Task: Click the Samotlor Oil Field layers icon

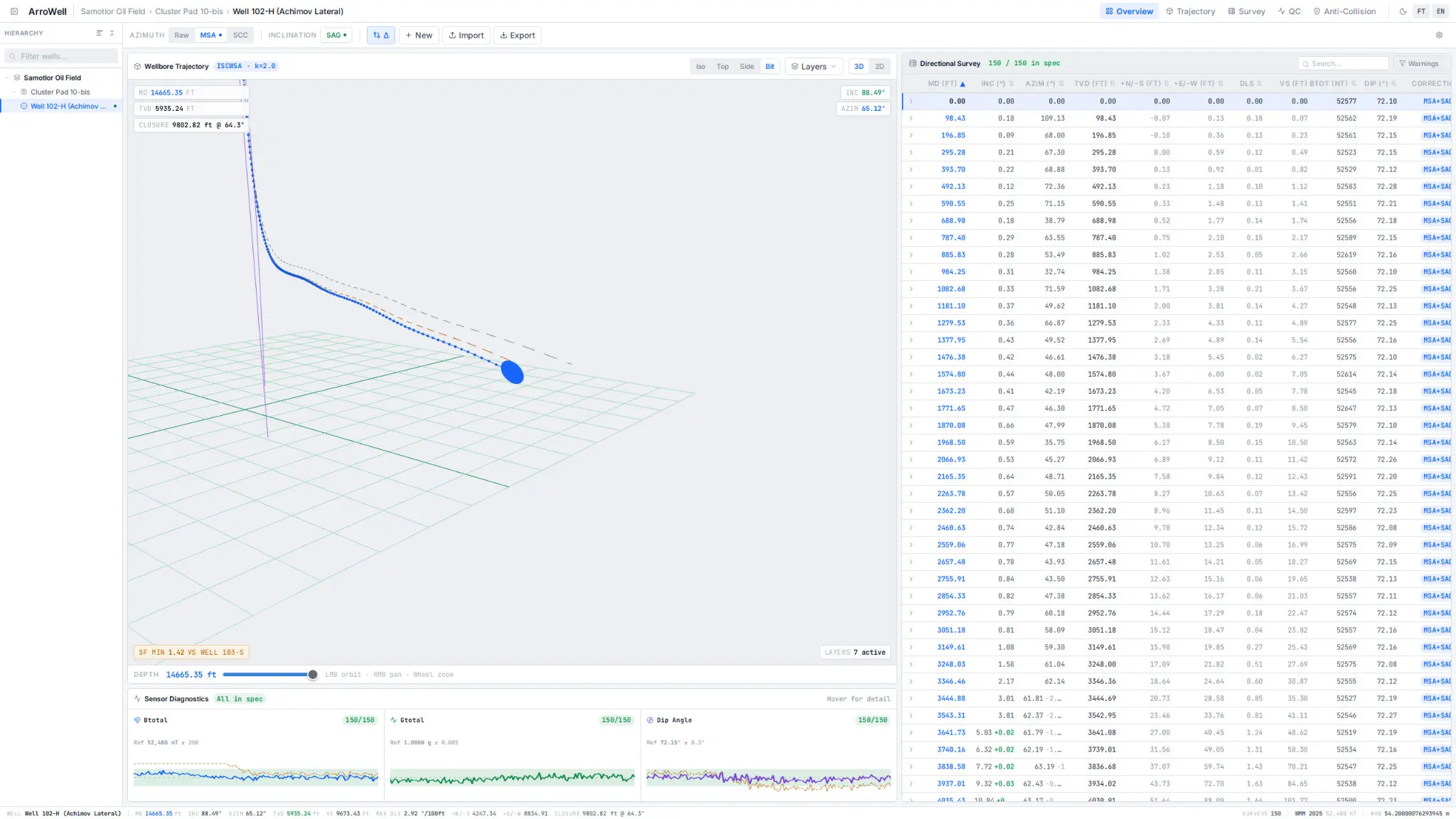Action: [x=17, y=77]
